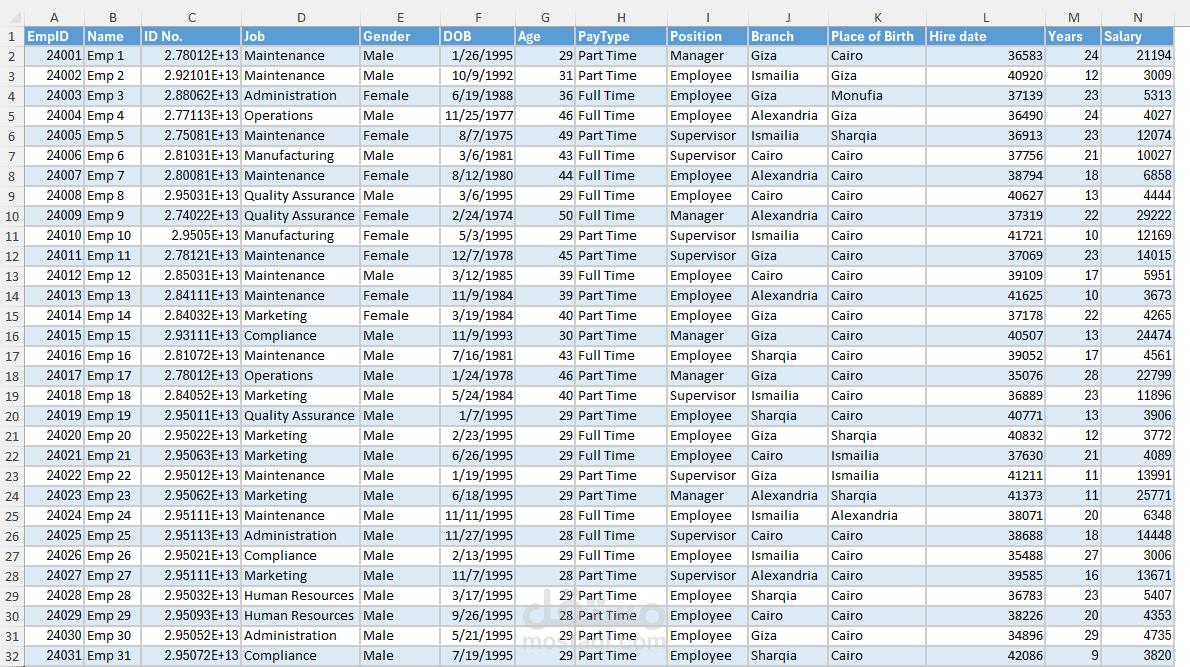Select PayType cell for Emp 12
Viewport: 1190px width, 667px height.
(621, 275)
